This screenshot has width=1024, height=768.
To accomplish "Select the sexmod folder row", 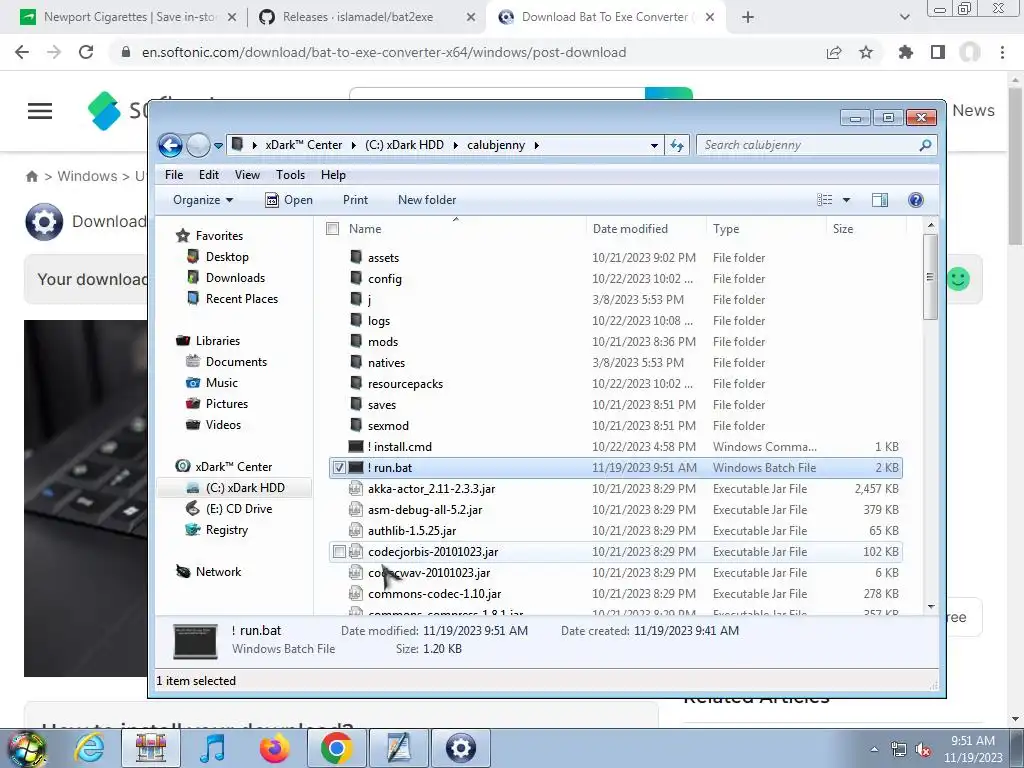I will click(616, 426).
